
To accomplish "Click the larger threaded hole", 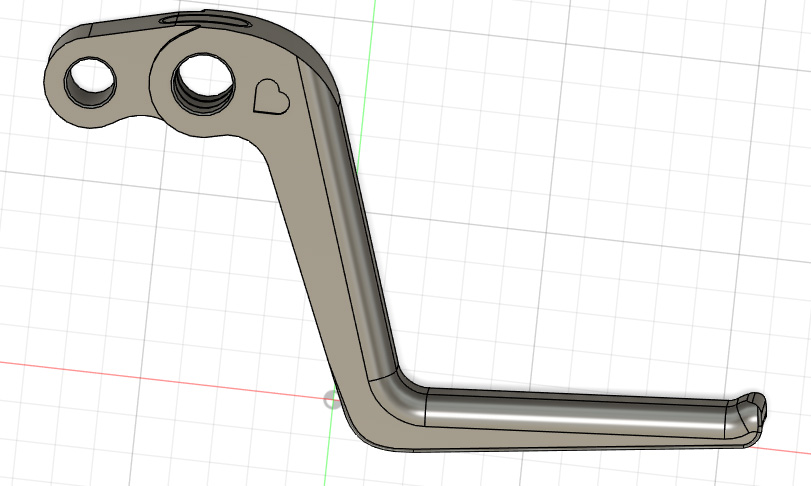I will (x=203, y=84).
